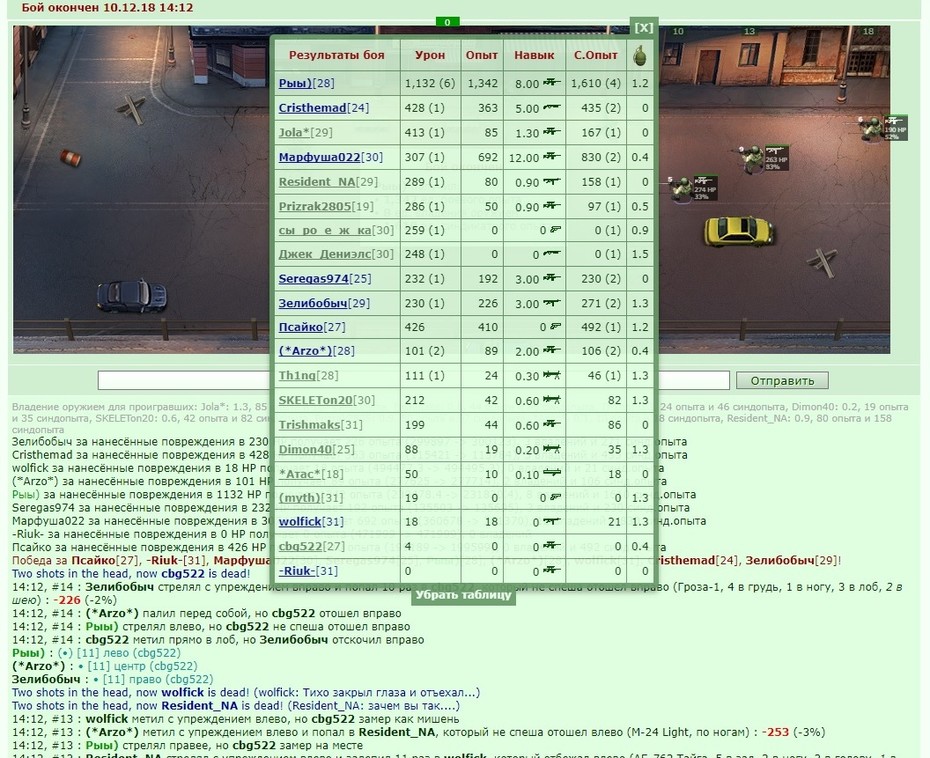
Task: Click the green 0 marker above the map
Action: tap(447, 22)
